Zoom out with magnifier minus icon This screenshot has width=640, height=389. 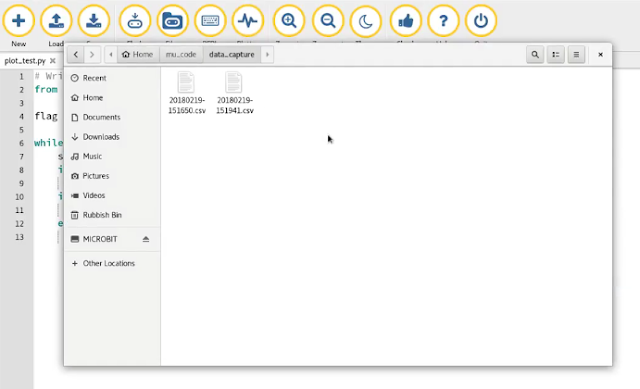[328, 20]
